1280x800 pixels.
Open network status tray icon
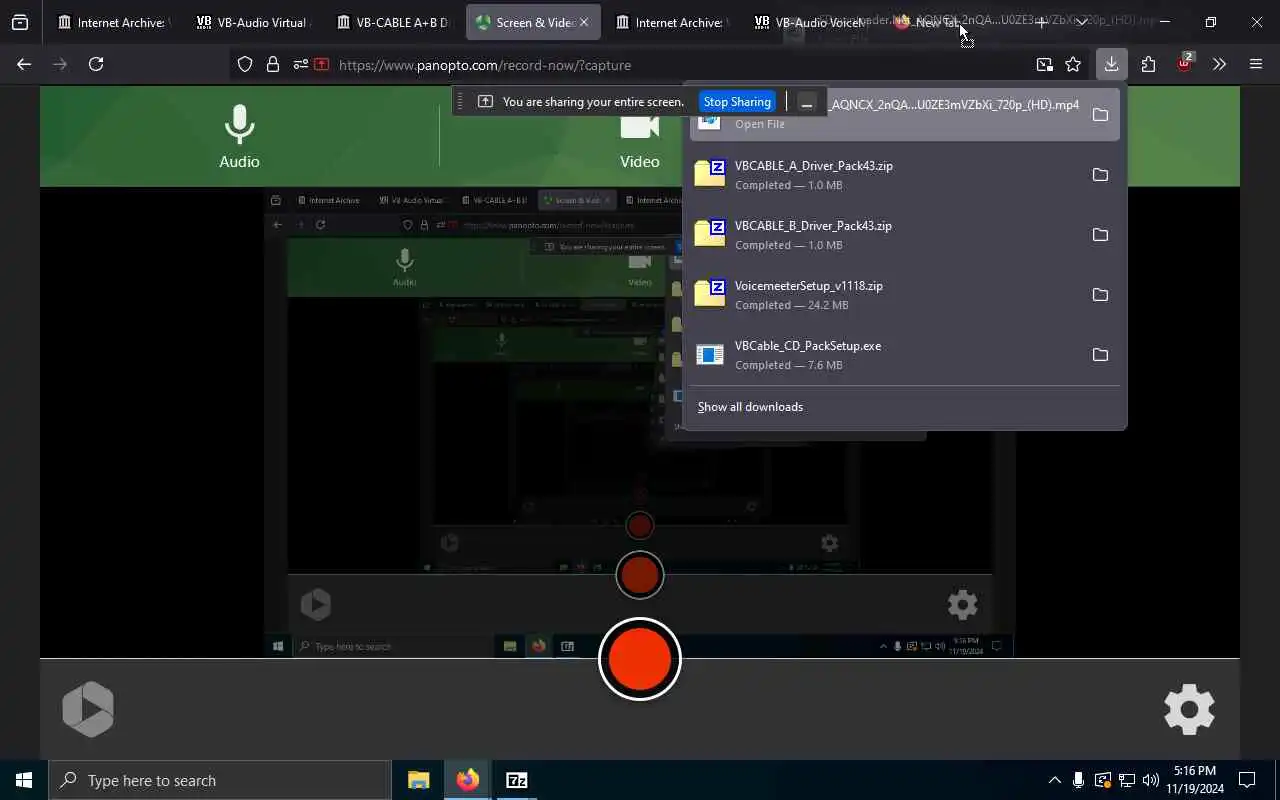[x=1126, y=780]
